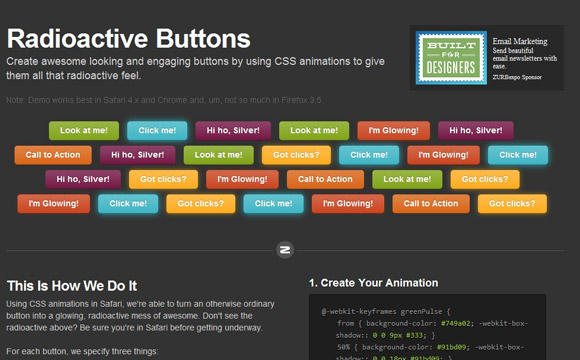Open the Built for Designers ad image
The image size is (580, 360).
[x=451, y=58]
